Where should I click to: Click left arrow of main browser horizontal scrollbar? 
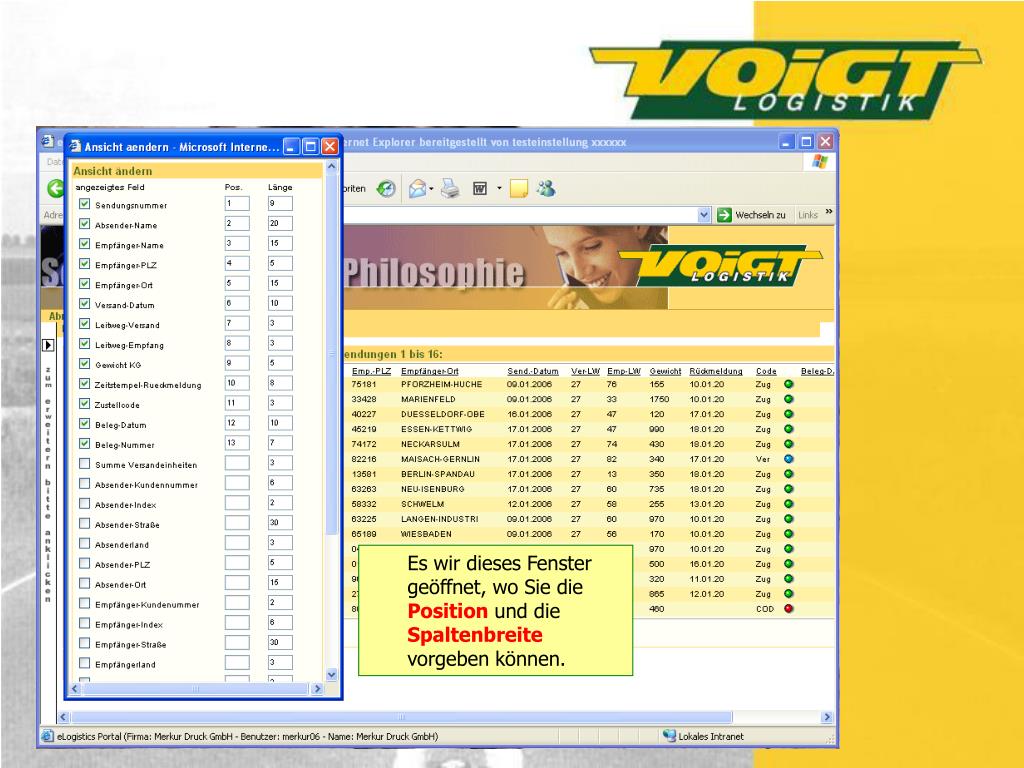pos(63,717)
